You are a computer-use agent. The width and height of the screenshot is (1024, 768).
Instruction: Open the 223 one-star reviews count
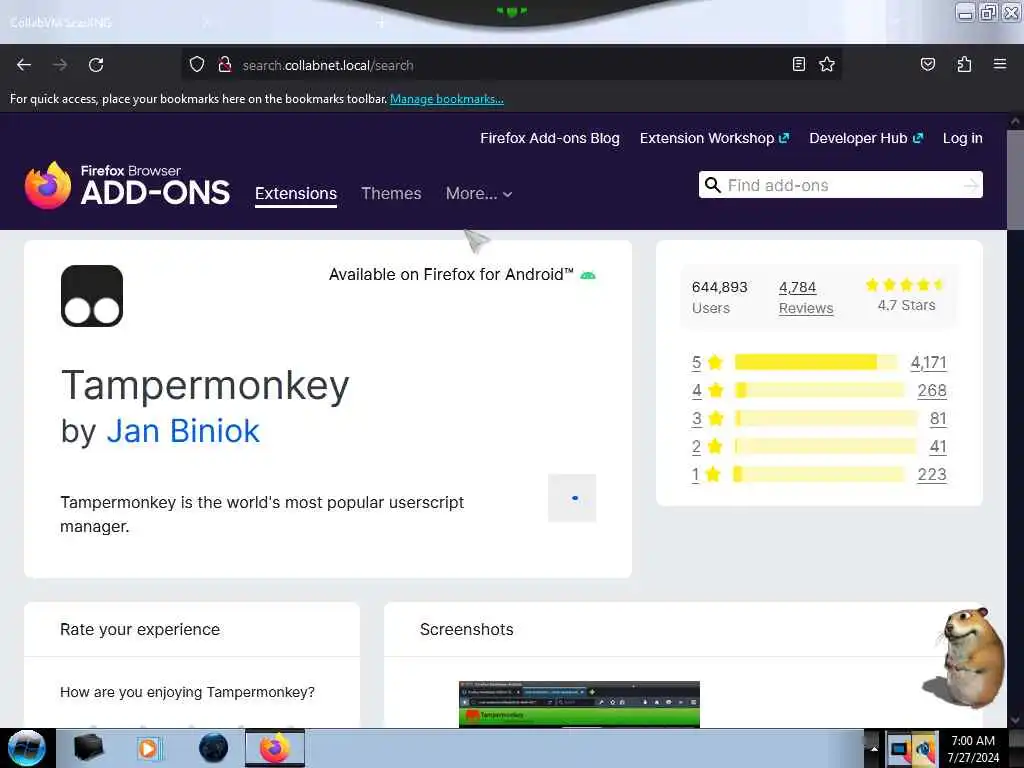932,474
